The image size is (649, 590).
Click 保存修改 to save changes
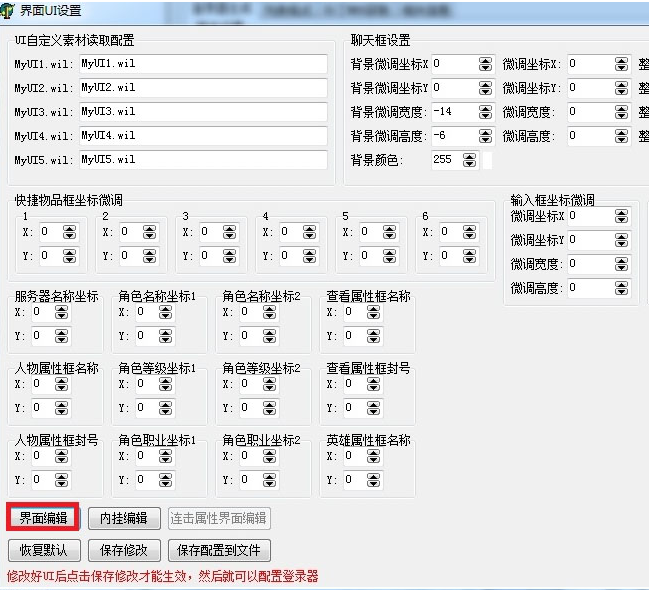(x=124, y=550)
